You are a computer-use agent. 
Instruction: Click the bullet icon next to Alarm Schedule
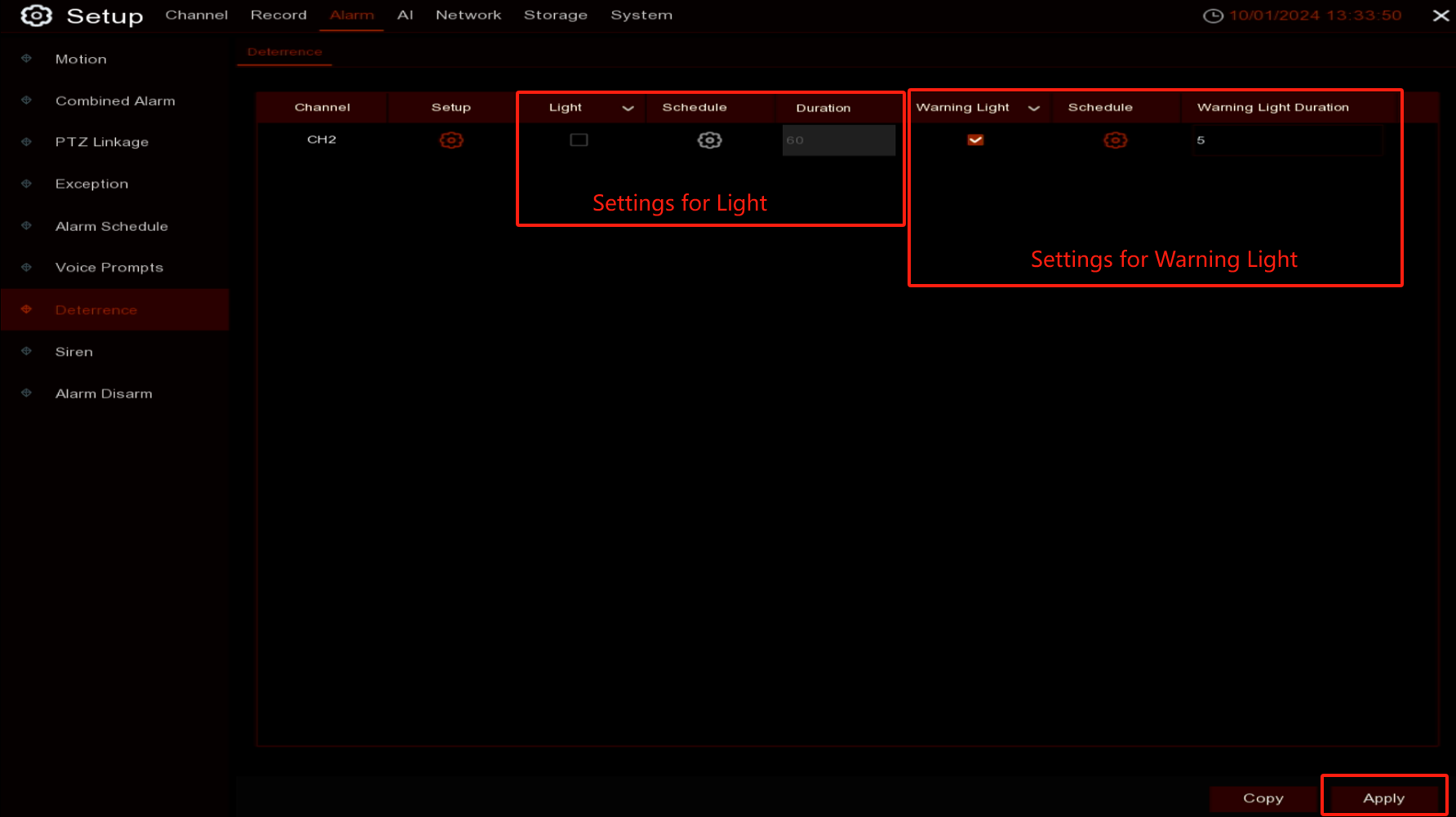point(26,226)
